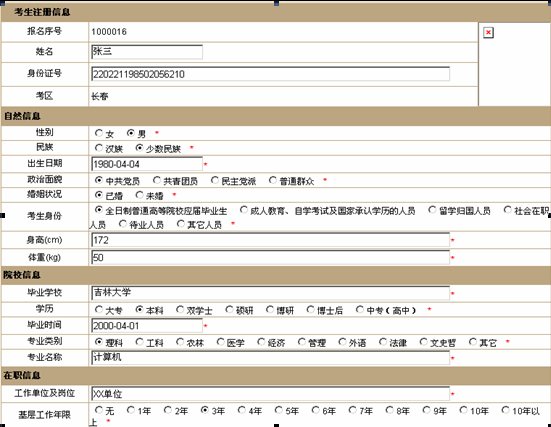Click the 毕业学校 graduation school field
Viewport: 551px width, 427px height.
point(270,293)
